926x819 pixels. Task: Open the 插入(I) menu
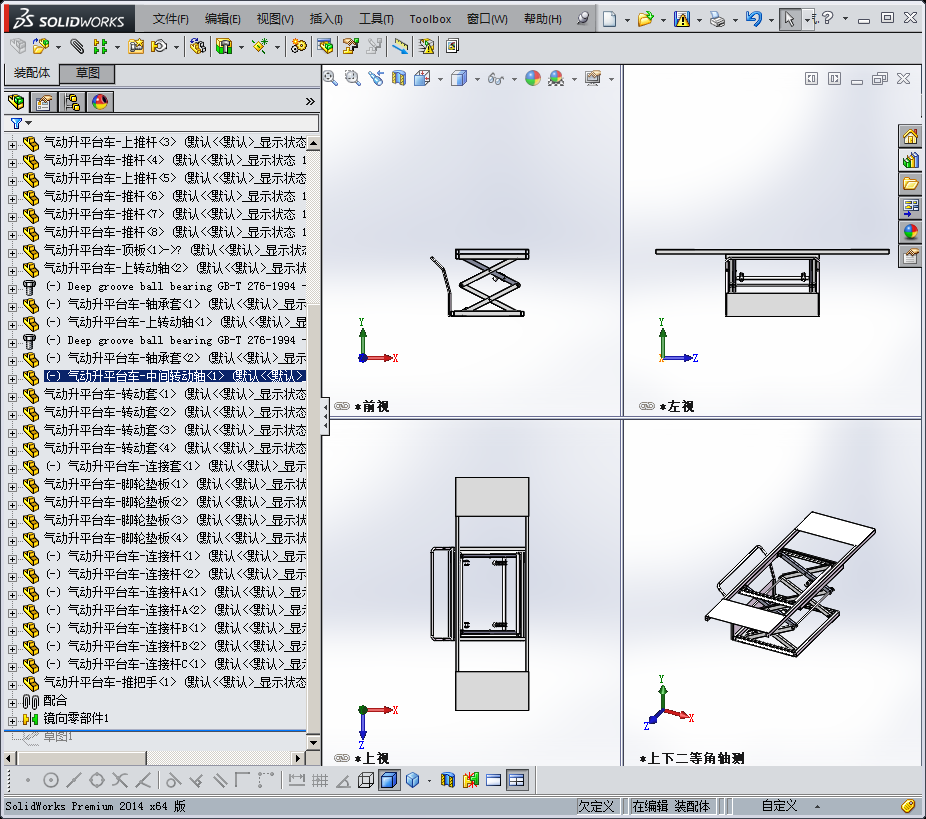326,19
